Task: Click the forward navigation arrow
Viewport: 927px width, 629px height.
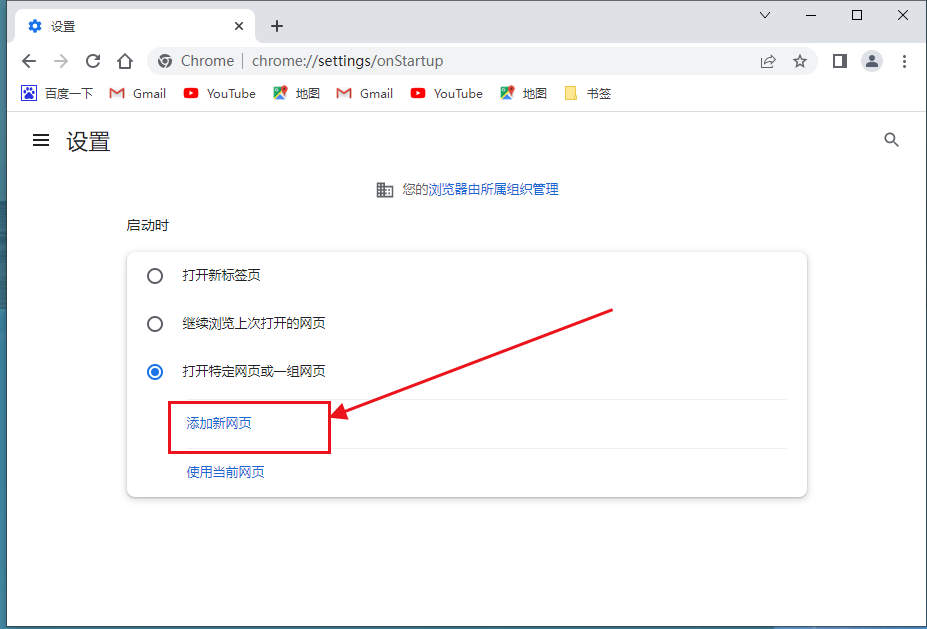Action: [x=61, y=61]
